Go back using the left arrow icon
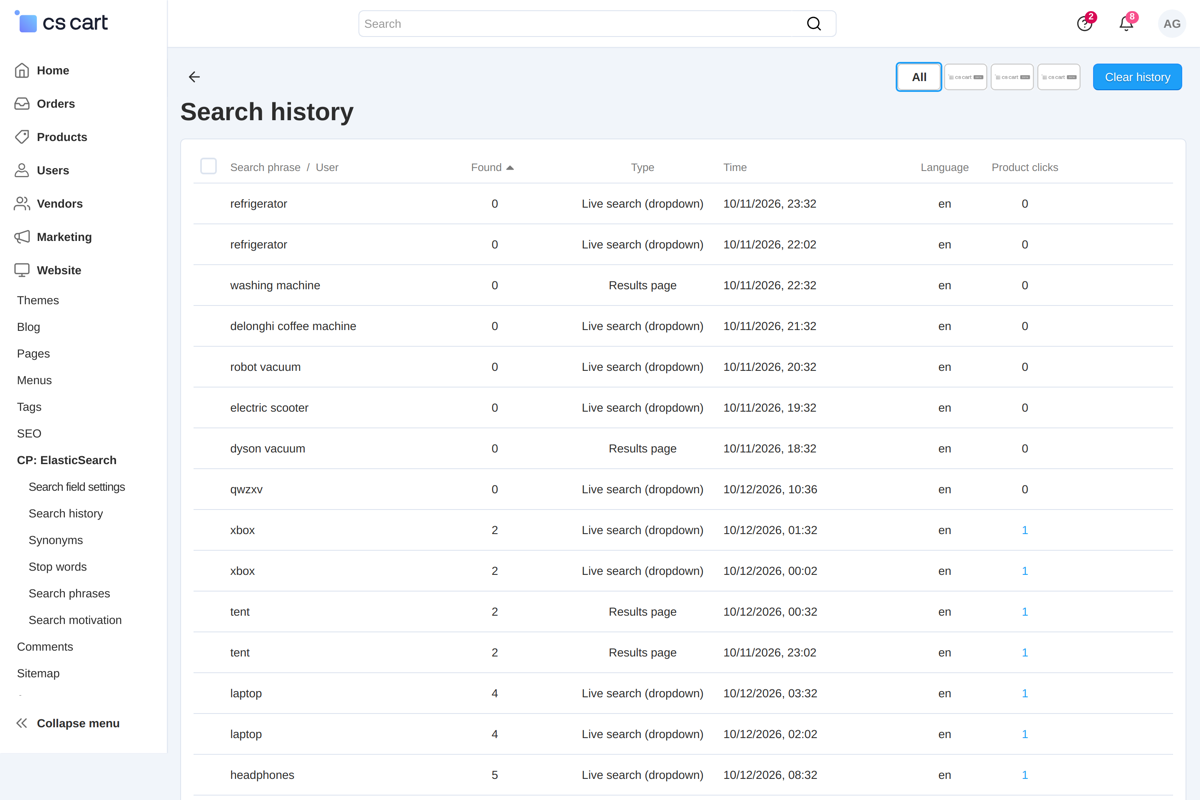This screenshot has width=1200, height=800. [x=194, y=77]
